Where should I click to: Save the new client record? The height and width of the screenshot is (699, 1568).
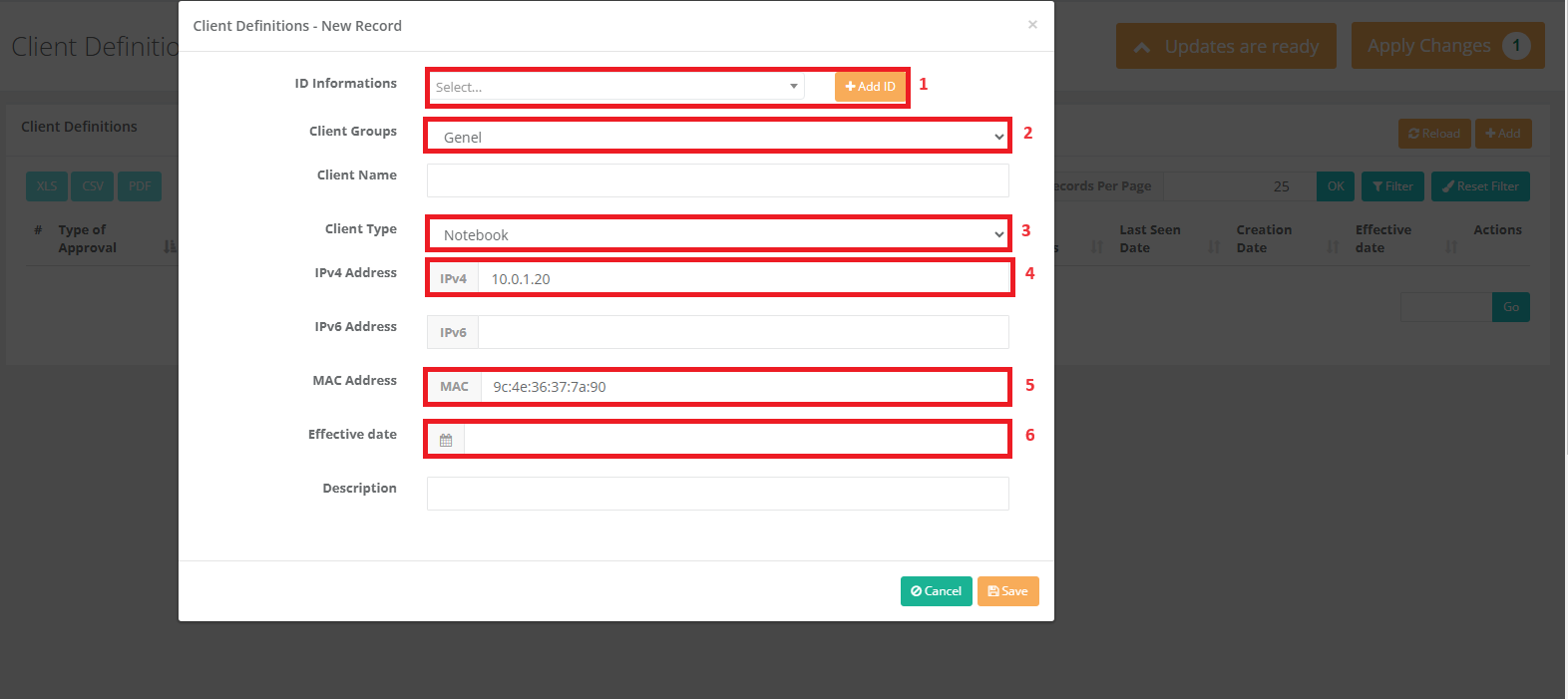[1007, 591]
